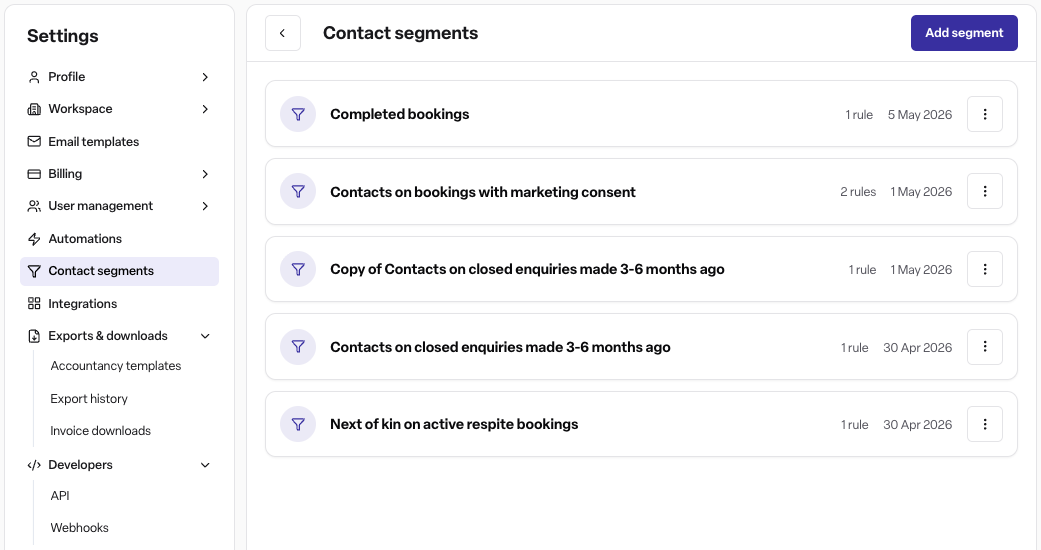The width and height of the screenshot is (1041, 550).
Task: Click the Workspace building icon
Action: click(34, 109)
